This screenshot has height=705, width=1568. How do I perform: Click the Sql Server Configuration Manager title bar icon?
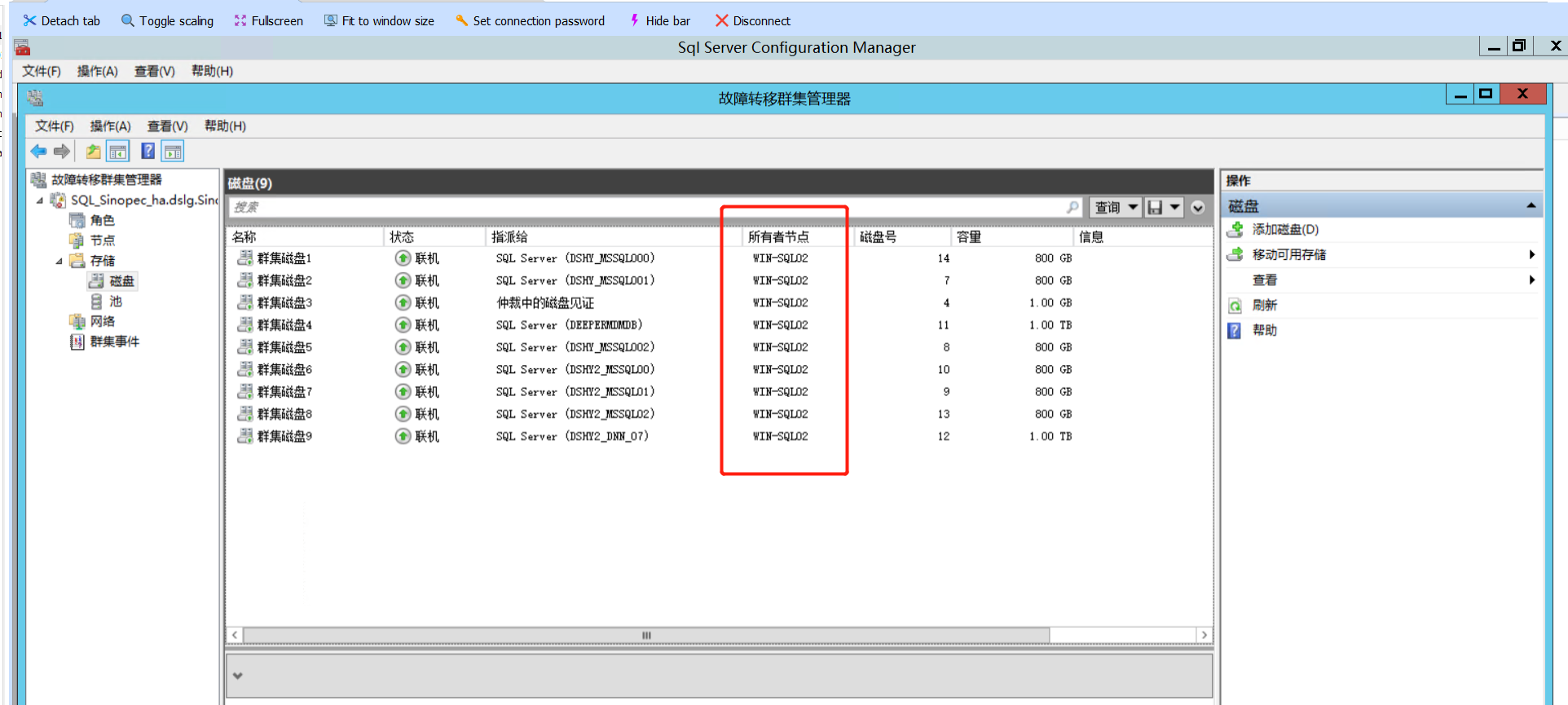click(x=22, y=47)
